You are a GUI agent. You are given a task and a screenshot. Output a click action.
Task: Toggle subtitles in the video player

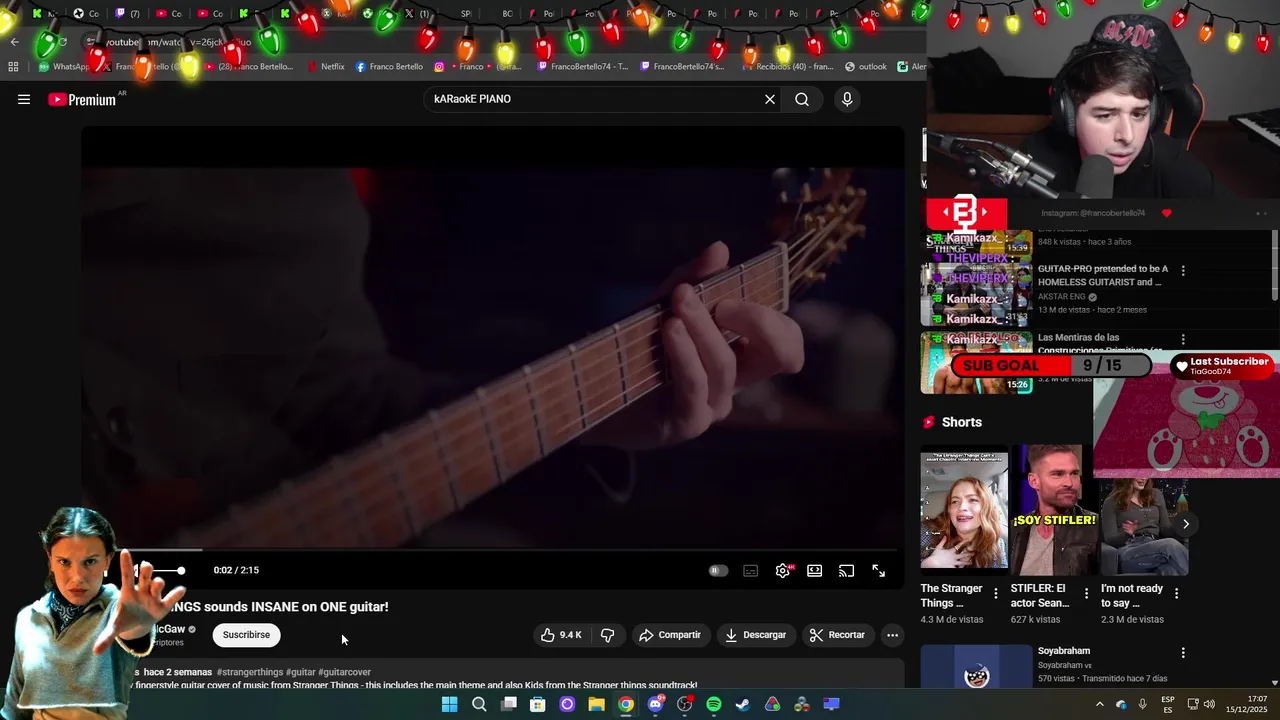pyautogui.click(x=751, y=570)
